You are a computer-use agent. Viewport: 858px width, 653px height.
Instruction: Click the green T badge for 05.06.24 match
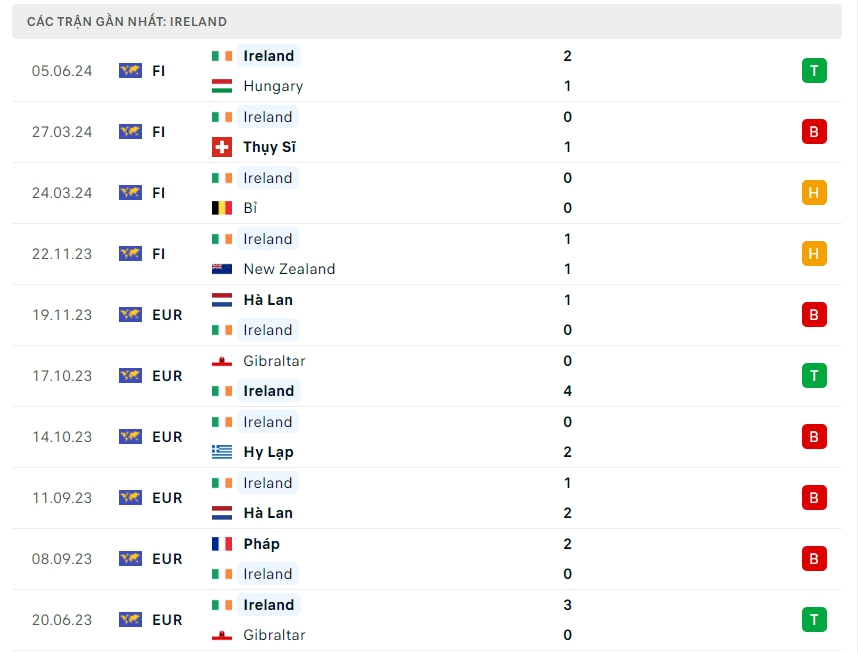click(x=814, y=70)
